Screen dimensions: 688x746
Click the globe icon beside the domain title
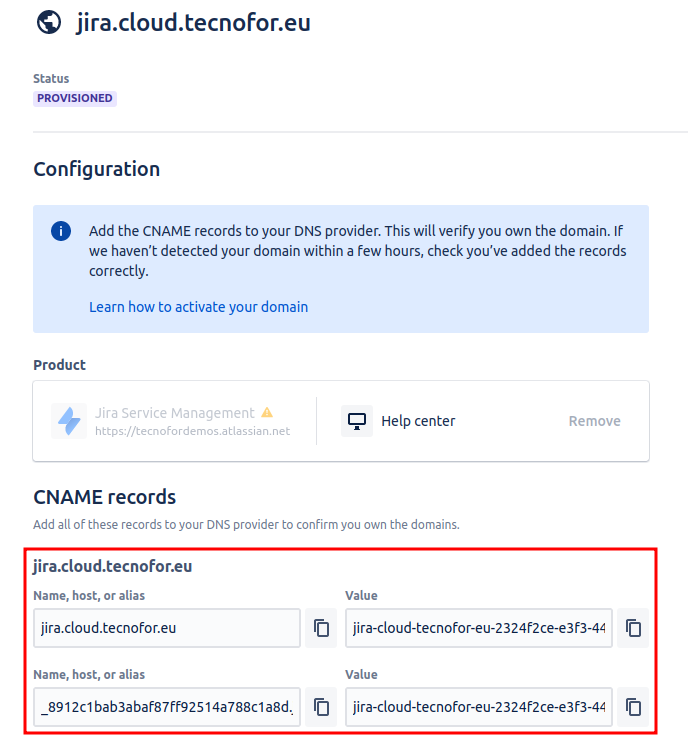pyautogui.click(x=47, y=22)
